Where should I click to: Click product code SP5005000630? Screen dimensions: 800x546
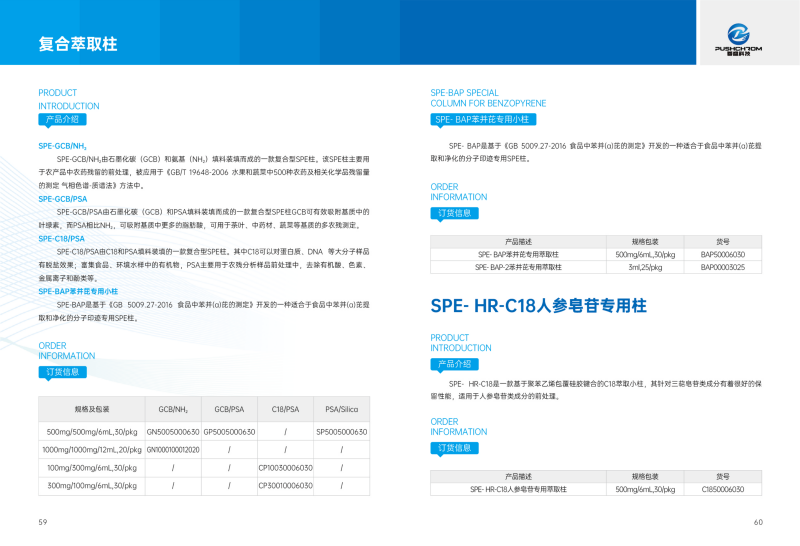click(341, 432)
